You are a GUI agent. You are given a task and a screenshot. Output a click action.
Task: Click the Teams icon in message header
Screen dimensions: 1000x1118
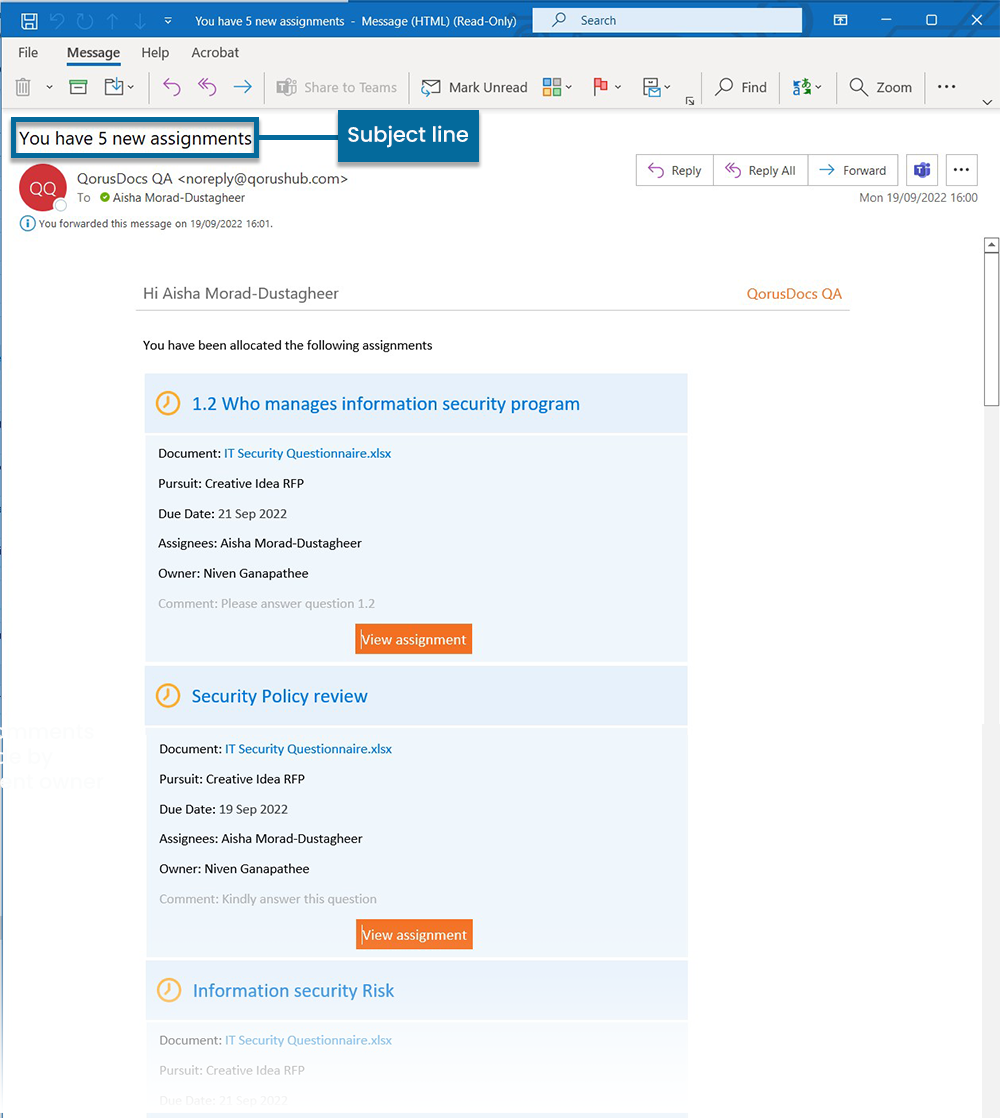[x=922, y=170]
